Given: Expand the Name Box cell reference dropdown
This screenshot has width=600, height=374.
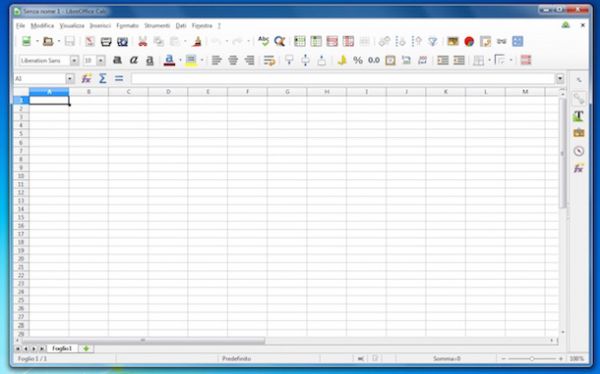Looking at the screenshot, I should pyautogui.click(x=70, y=78).
